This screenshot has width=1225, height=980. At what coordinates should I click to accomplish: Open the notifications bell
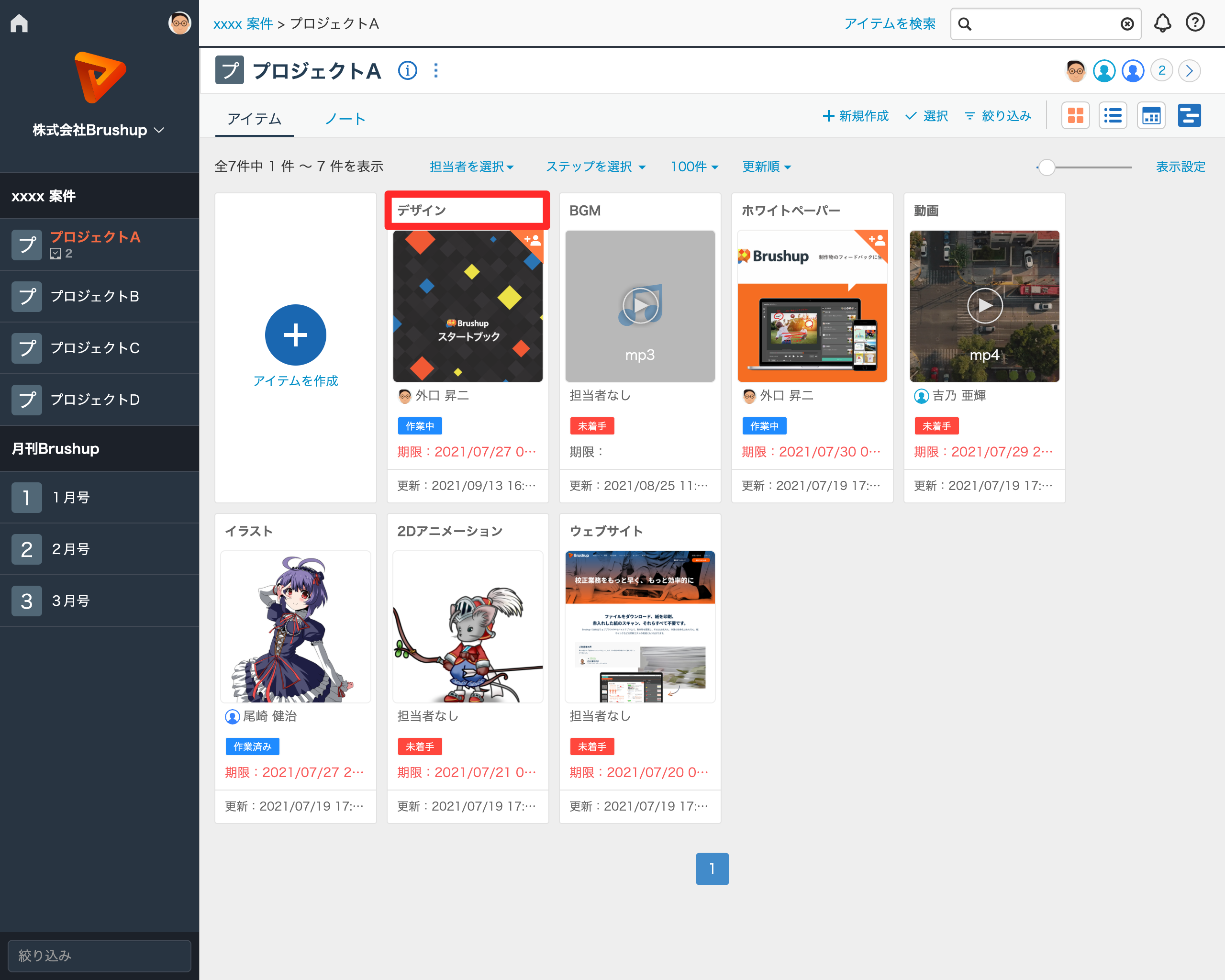pyautogui.click(x=1162, y=23)
